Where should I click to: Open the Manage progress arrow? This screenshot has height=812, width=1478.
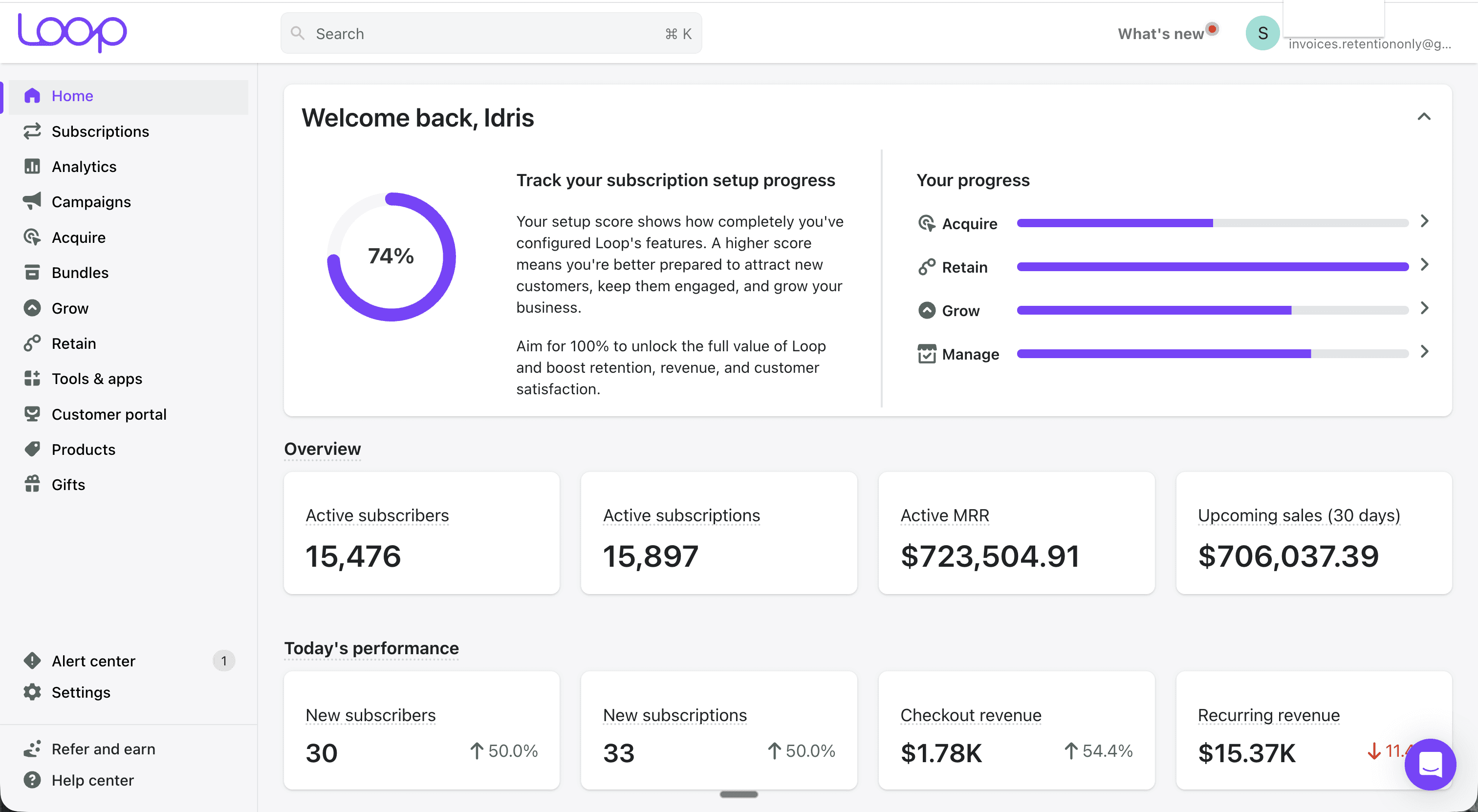click(1424, 352)
